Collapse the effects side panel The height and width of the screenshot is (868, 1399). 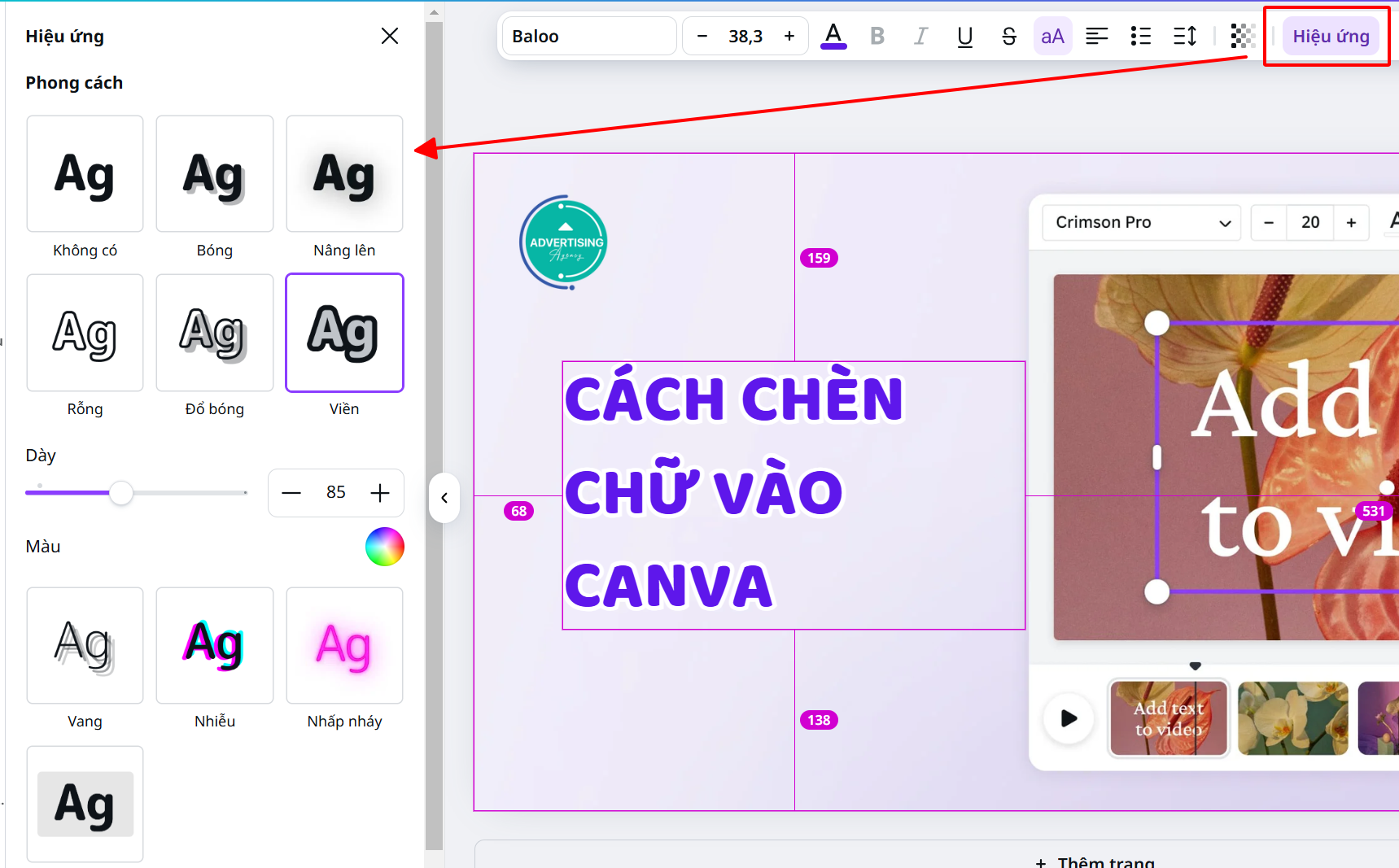pos(444,497)
